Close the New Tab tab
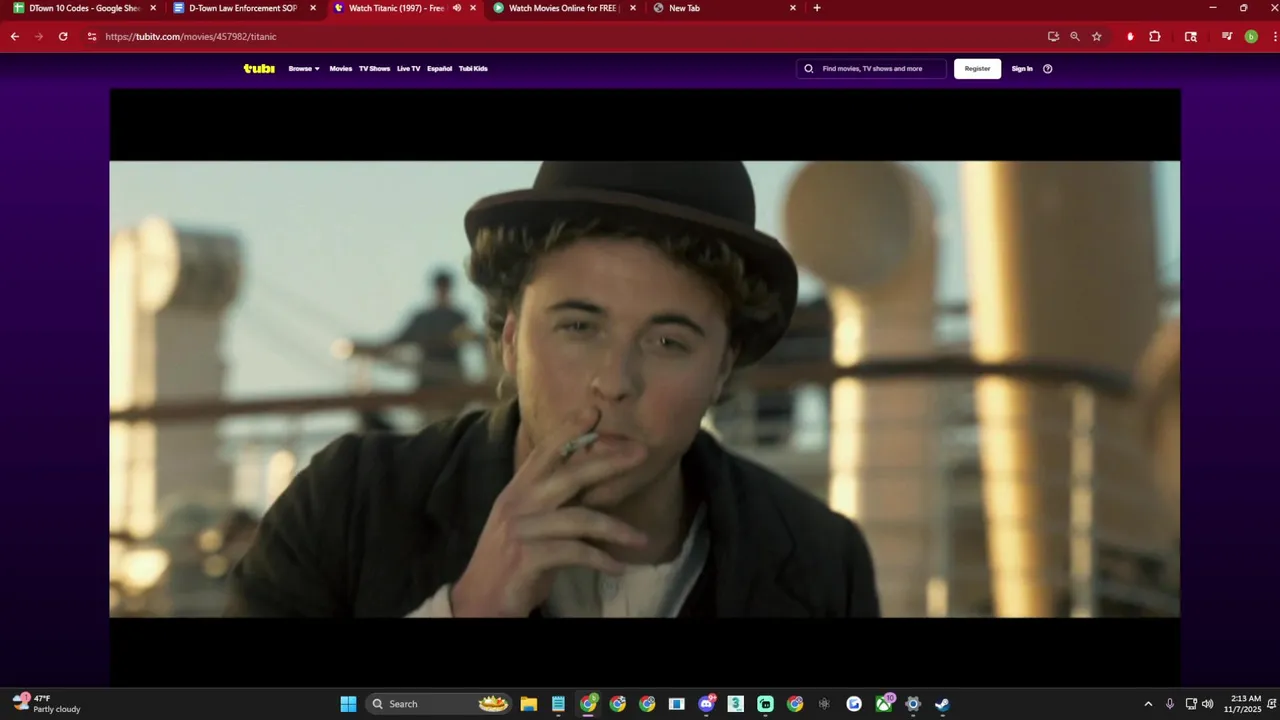 coord(793,8)
